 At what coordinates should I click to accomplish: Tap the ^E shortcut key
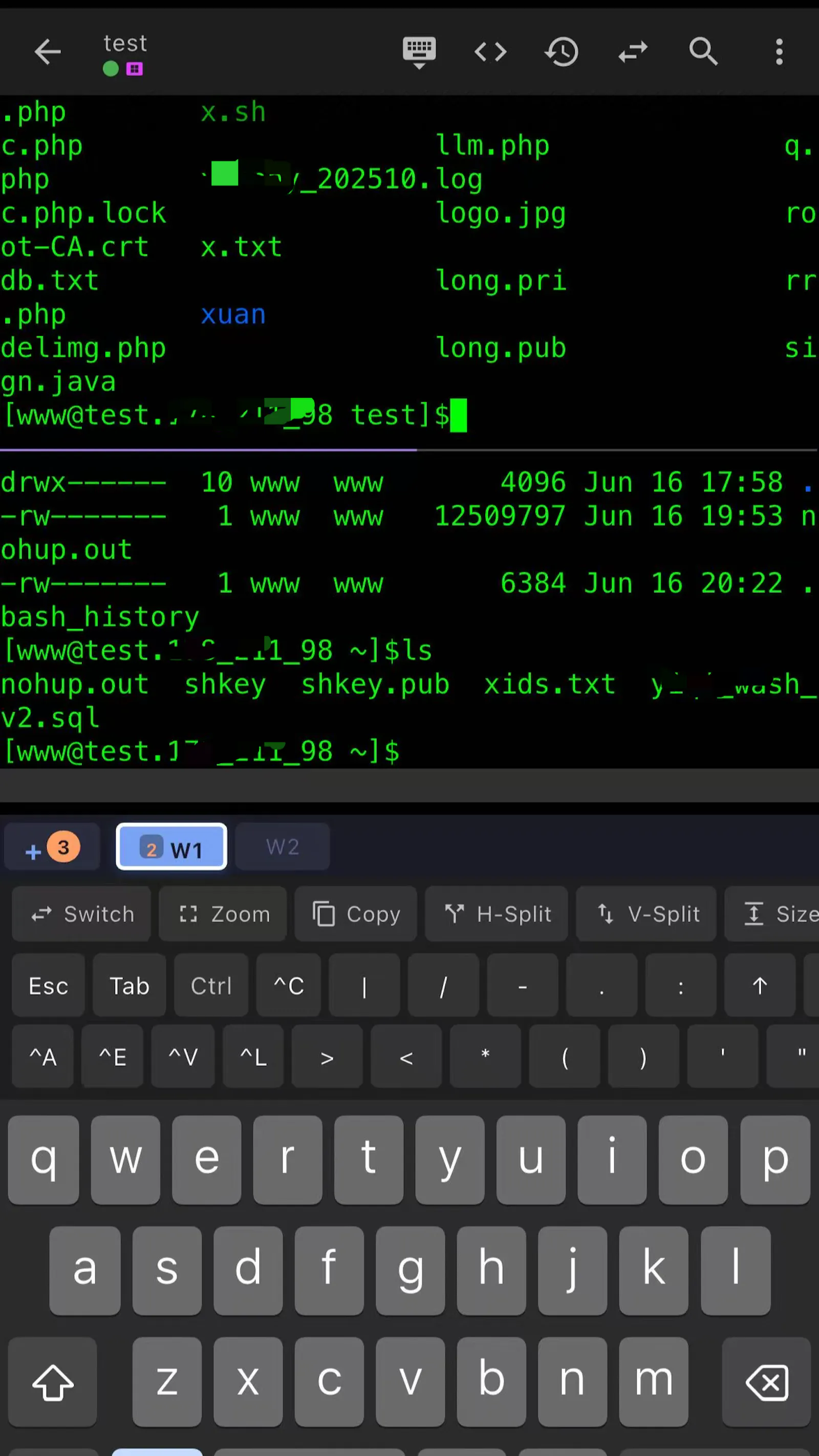tap(113, 1056)
